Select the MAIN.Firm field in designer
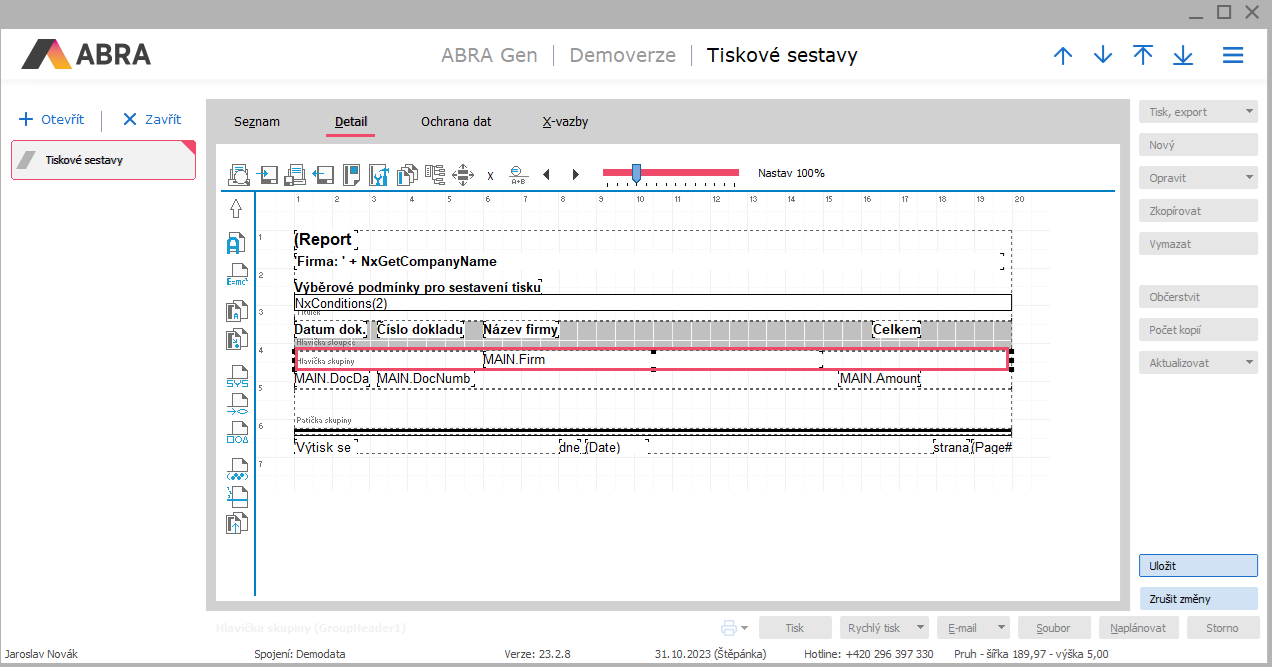1272x667 pixels. click(x=653, y=359)
